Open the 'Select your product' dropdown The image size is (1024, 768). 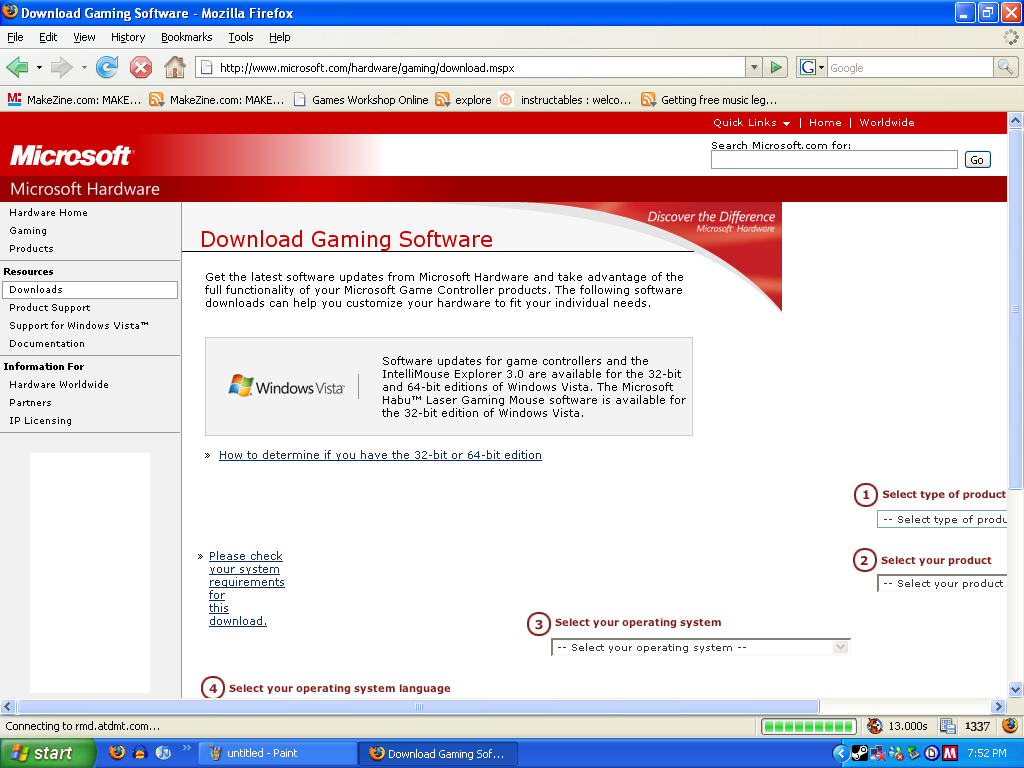point(942,584)
